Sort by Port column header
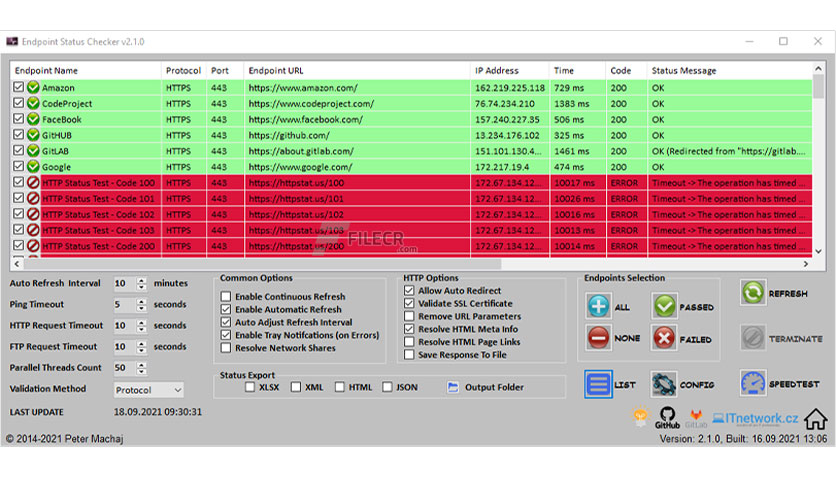This screenshot has width=836, height=484. 225,70
